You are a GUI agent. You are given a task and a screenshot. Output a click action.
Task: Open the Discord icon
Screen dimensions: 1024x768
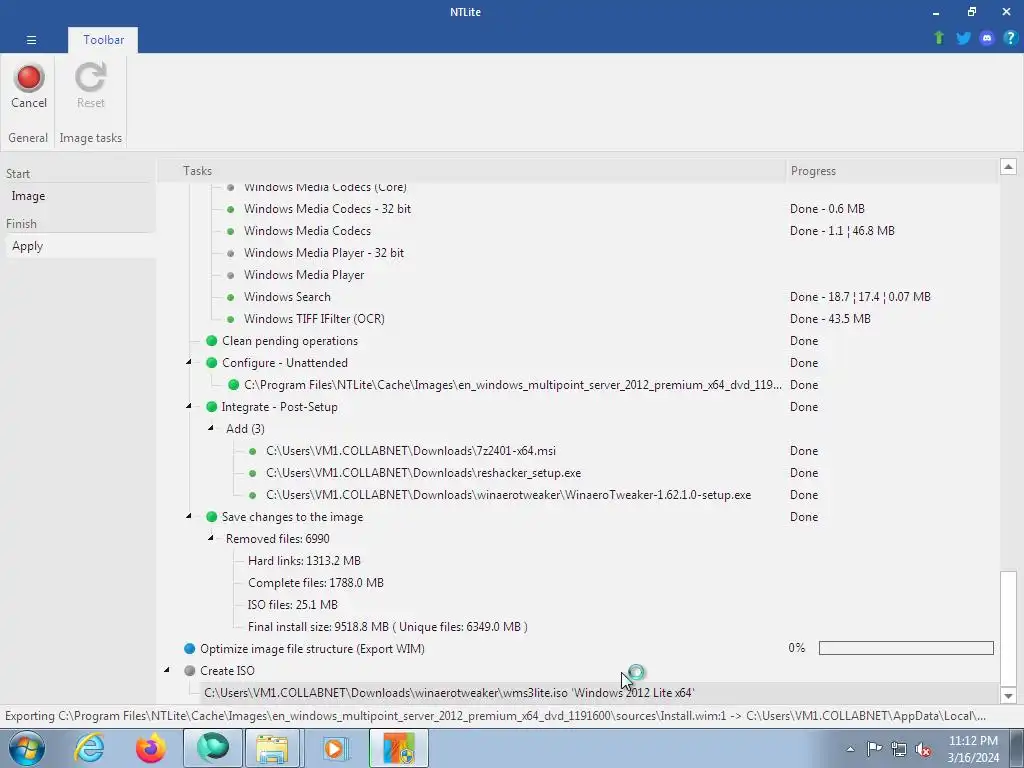coord(987,38)
